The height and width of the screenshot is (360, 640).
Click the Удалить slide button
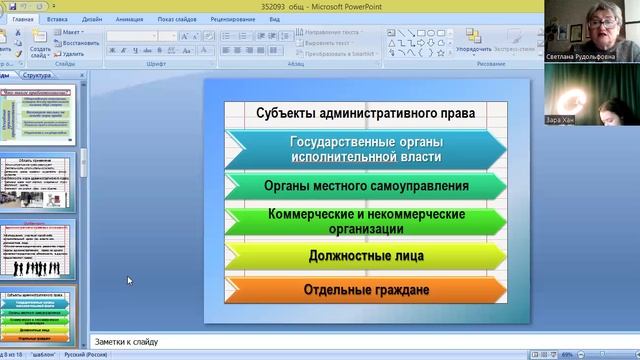coord(69,54)
